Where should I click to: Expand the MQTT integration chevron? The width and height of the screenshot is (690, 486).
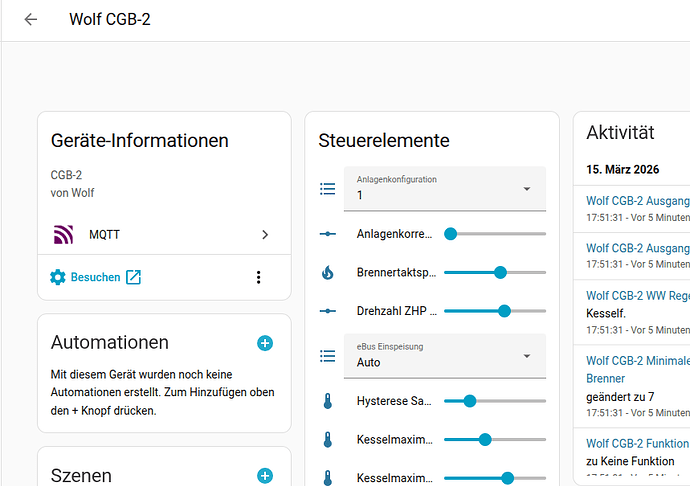point(265,235)
